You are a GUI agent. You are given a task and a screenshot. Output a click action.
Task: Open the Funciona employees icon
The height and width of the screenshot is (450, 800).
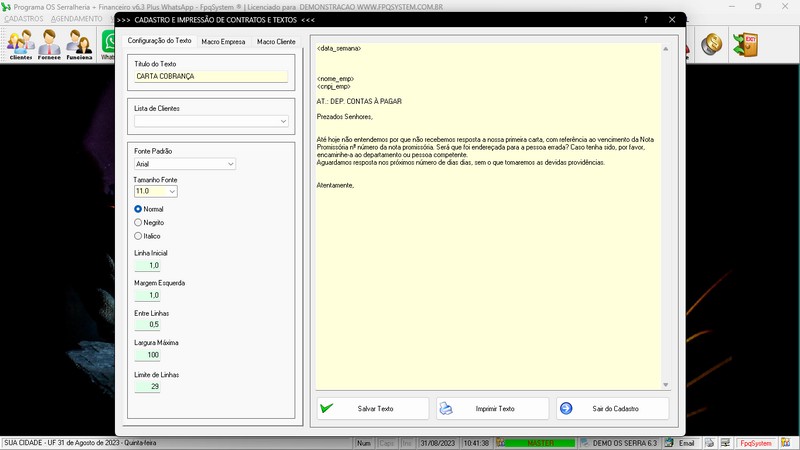79,44
